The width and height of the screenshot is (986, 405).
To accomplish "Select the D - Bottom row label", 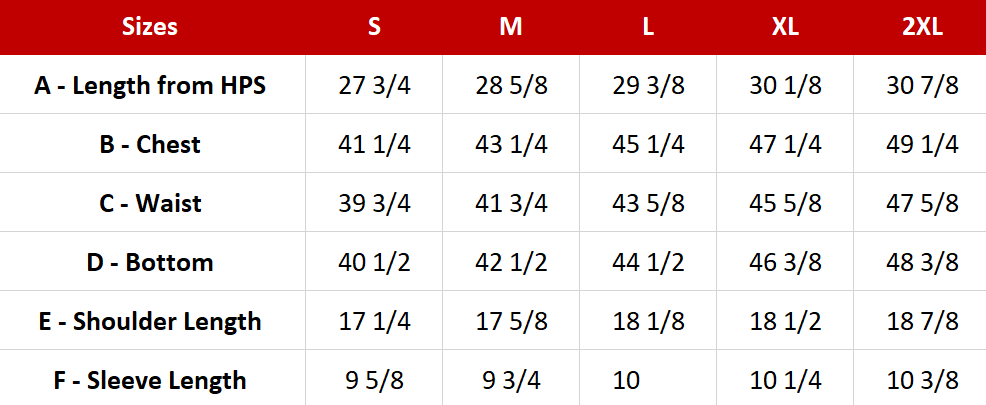I will point(150,262).
